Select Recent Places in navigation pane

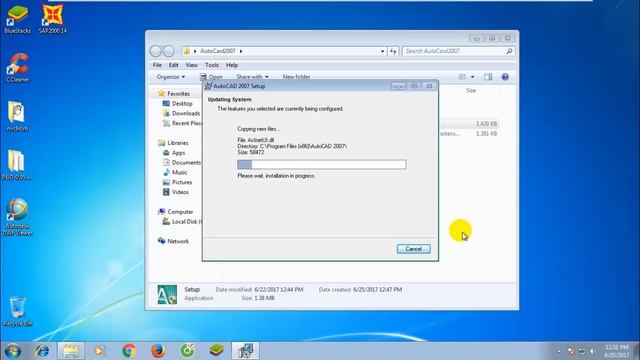[182, 123]
